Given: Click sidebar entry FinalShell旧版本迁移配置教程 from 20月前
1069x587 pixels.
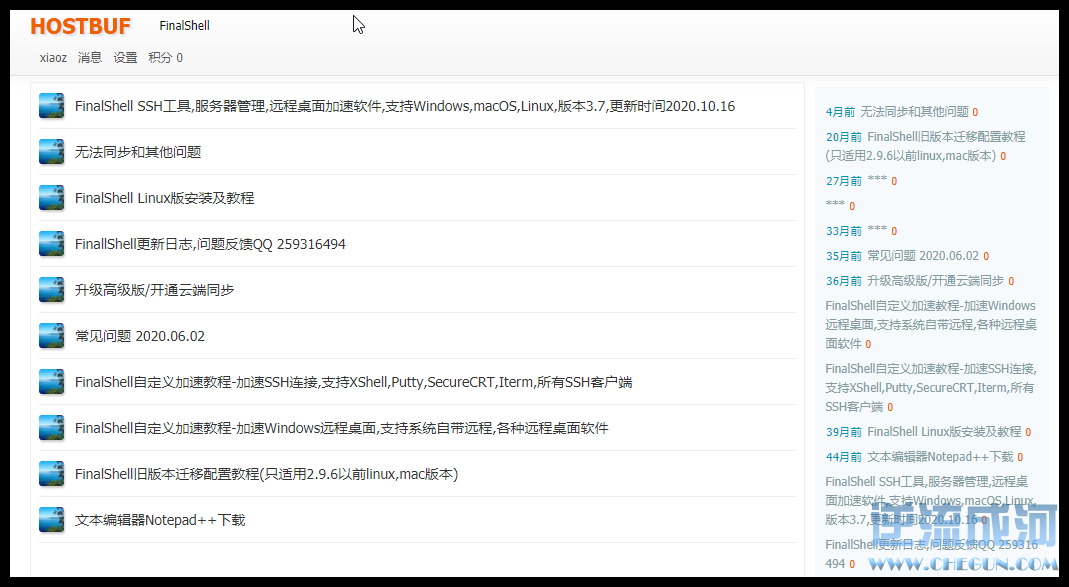Looking at the screenshot, I should (925, 146).
